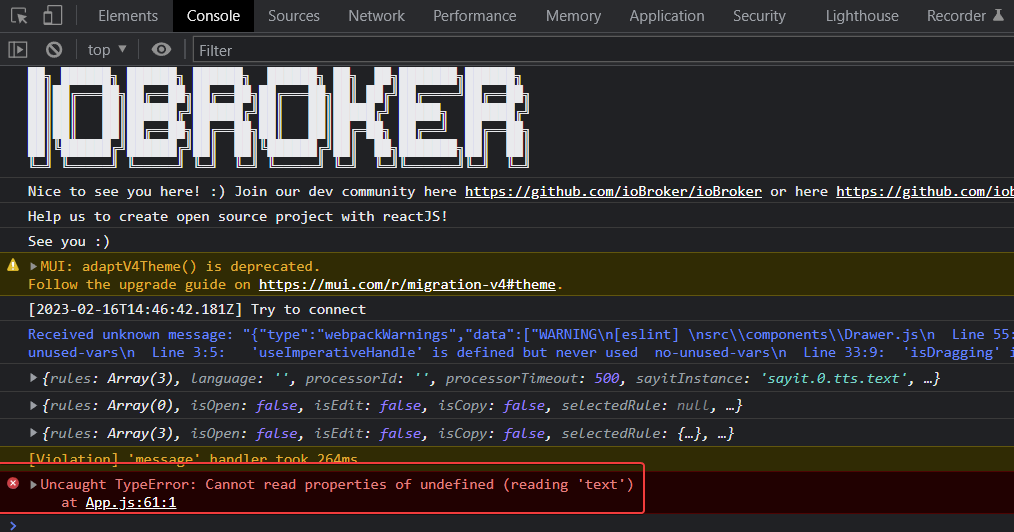The image size is (1014, 532).
Task: Click the live expression eye icon
Action: pyautogui.click(x=161, y=50)
